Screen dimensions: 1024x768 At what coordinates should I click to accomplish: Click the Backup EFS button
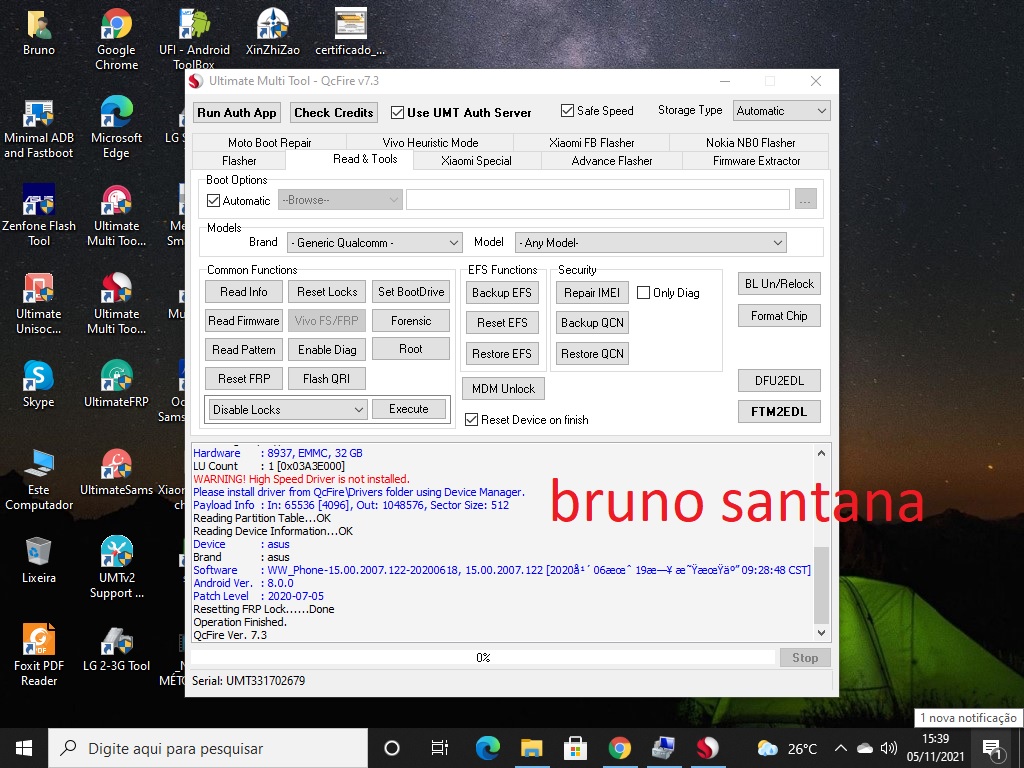(502, 293)
